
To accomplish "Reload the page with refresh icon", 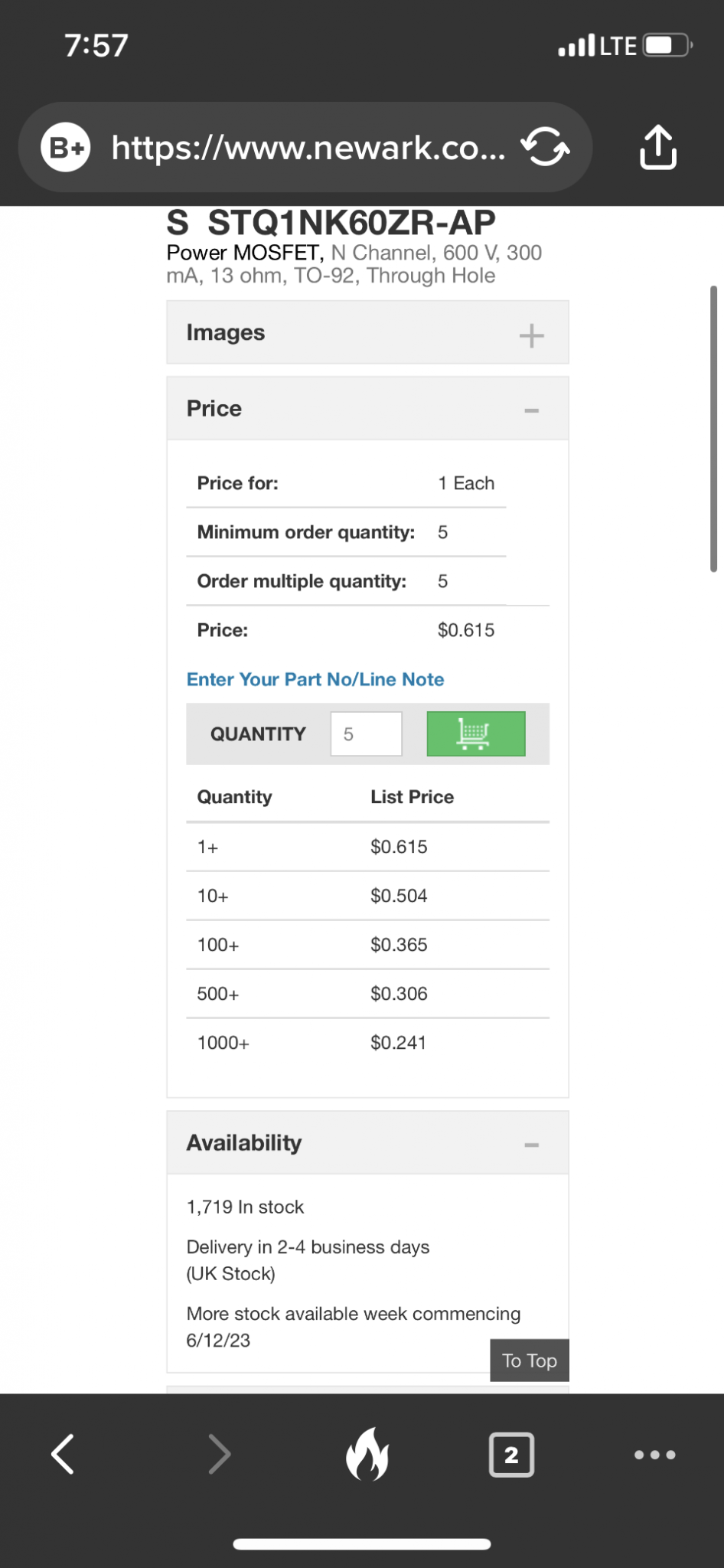I will [545, 146].
